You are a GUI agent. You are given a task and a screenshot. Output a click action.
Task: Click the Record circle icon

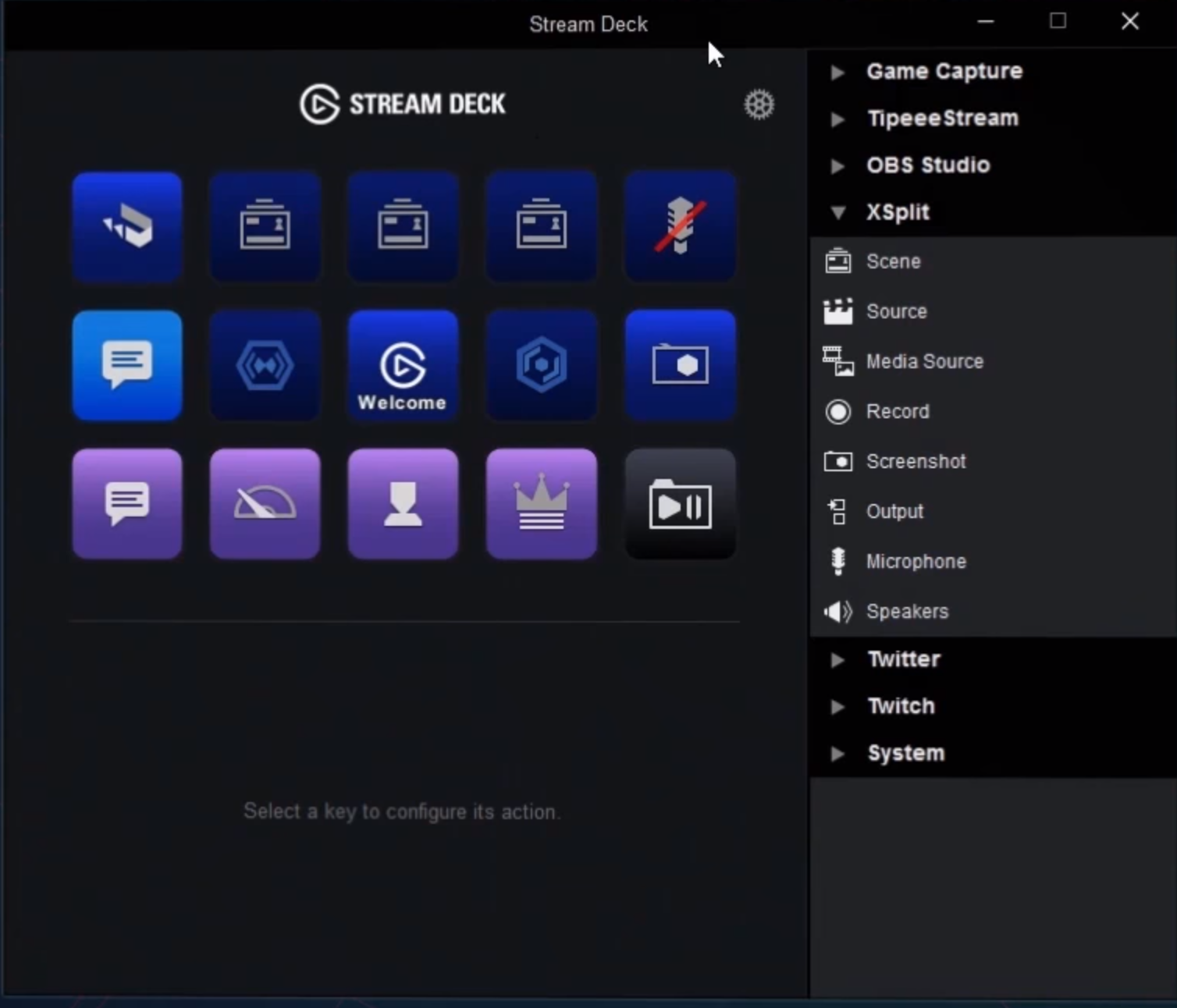[x=838, y=411]
